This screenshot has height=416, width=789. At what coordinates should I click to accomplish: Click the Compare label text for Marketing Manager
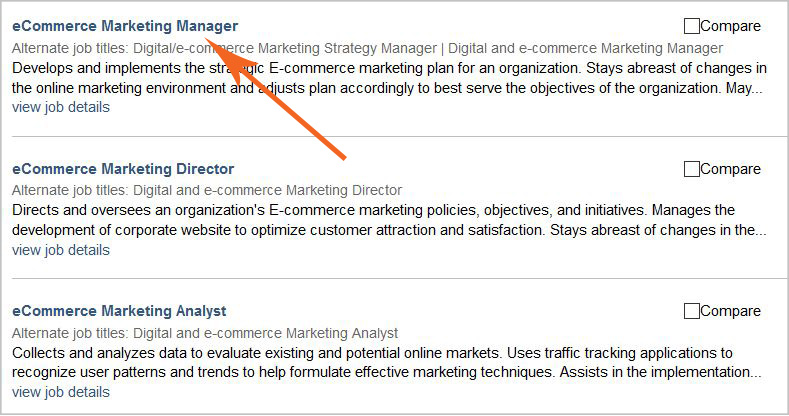click(x=731, y=26)
